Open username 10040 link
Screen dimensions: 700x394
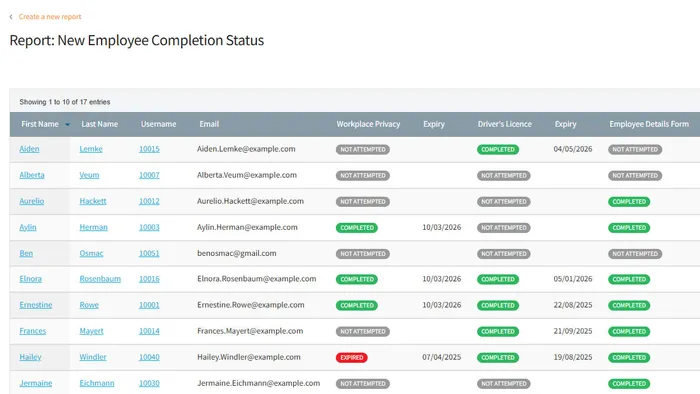click(149, 357)
